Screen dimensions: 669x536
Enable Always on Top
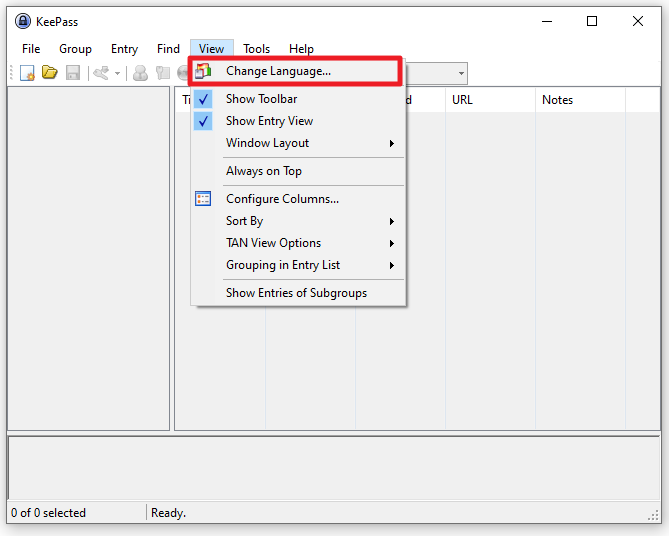tap(298, 171)
